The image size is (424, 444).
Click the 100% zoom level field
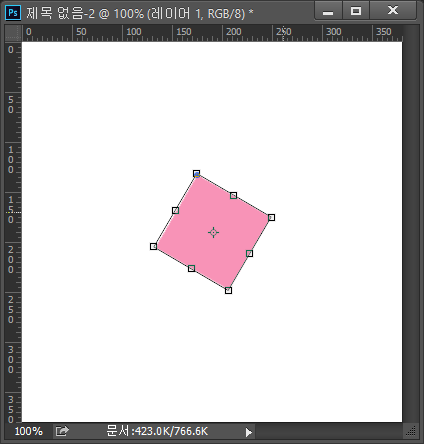(29, 431)
